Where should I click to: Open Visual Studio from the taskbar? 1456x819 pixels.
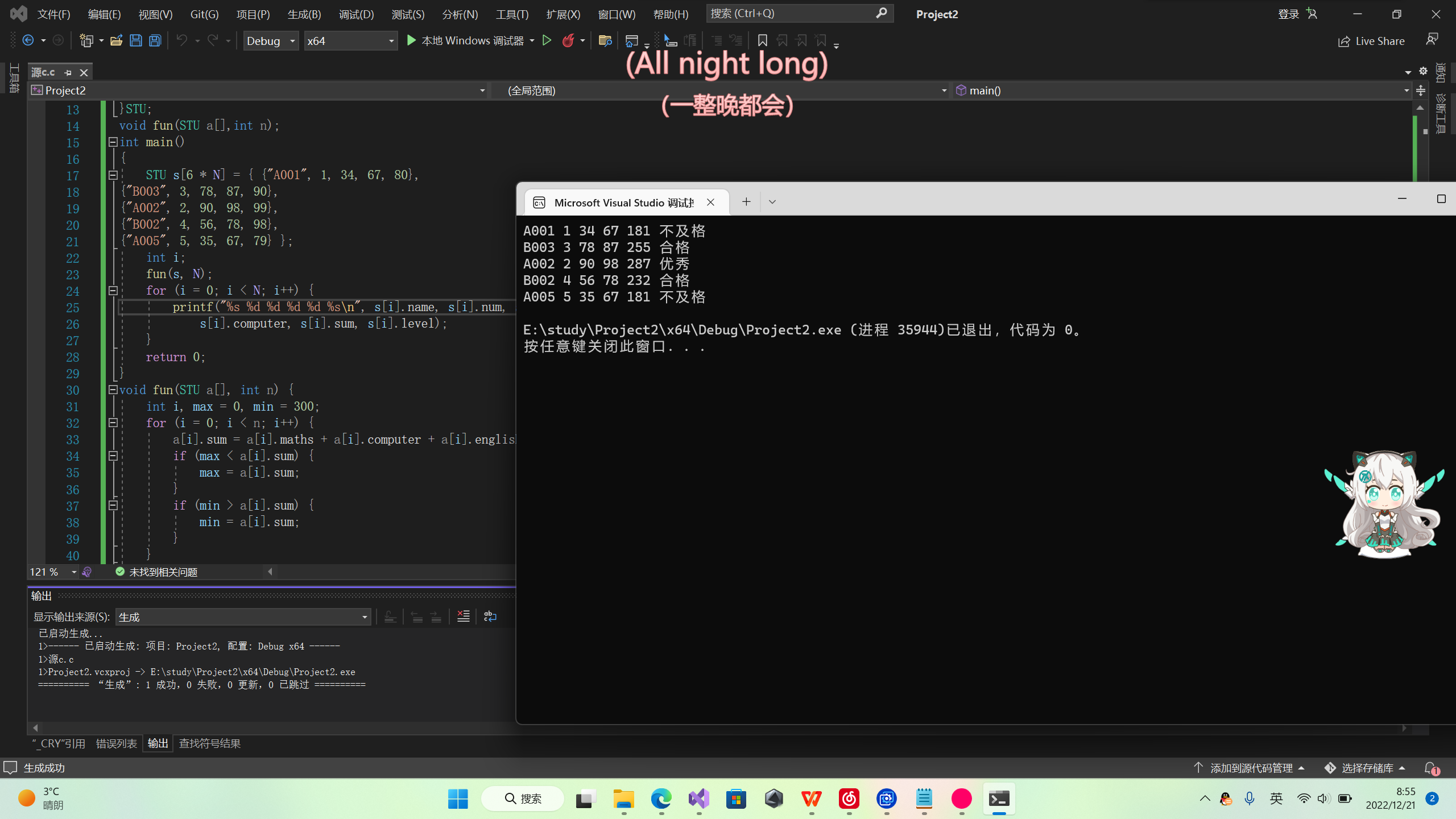(x=699, y=799)
